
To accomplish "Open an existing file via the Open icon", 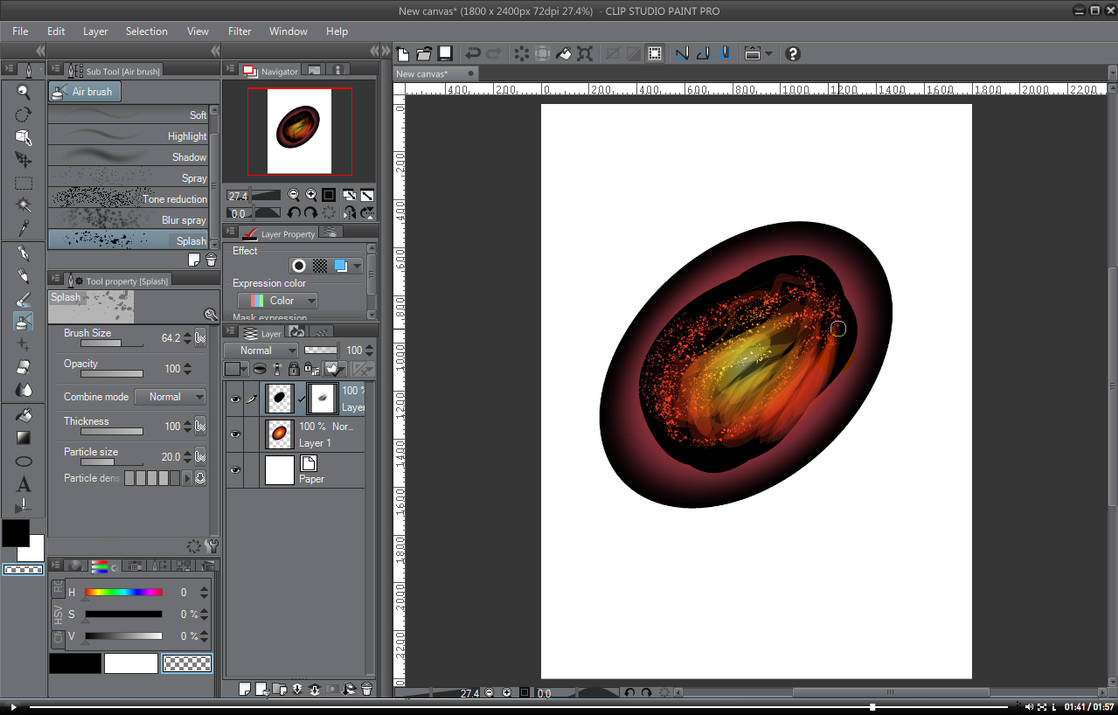I will click(x=422, y=53).
